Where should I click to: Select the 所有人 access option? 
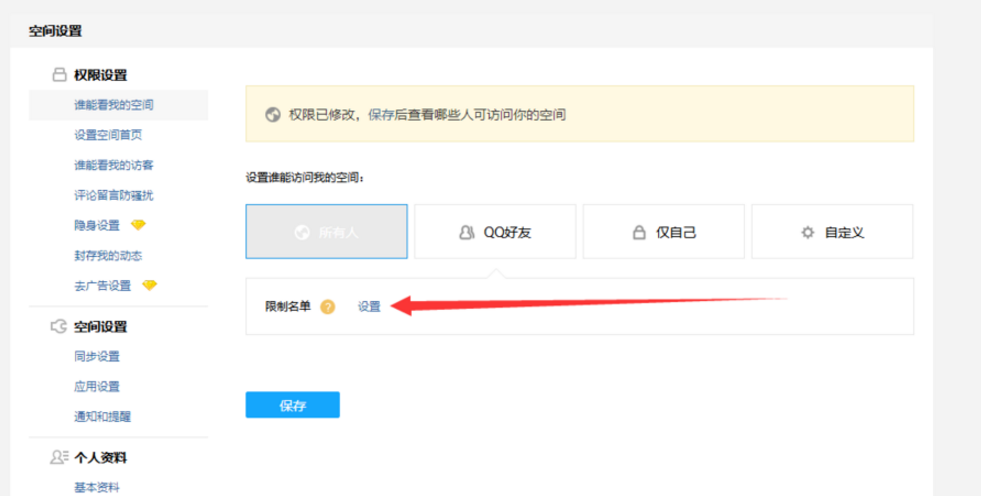326,232
